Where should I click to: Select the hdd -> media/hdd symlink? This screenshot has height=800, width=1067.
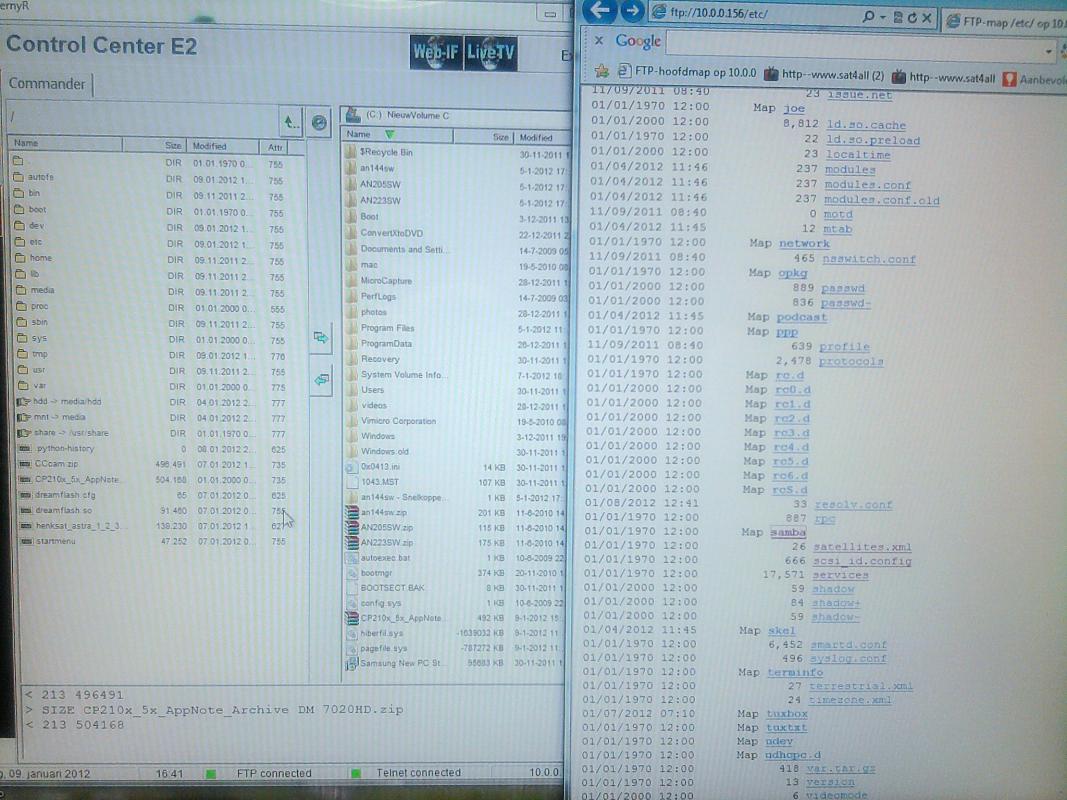pyautogui.click(x=59, y=401)
